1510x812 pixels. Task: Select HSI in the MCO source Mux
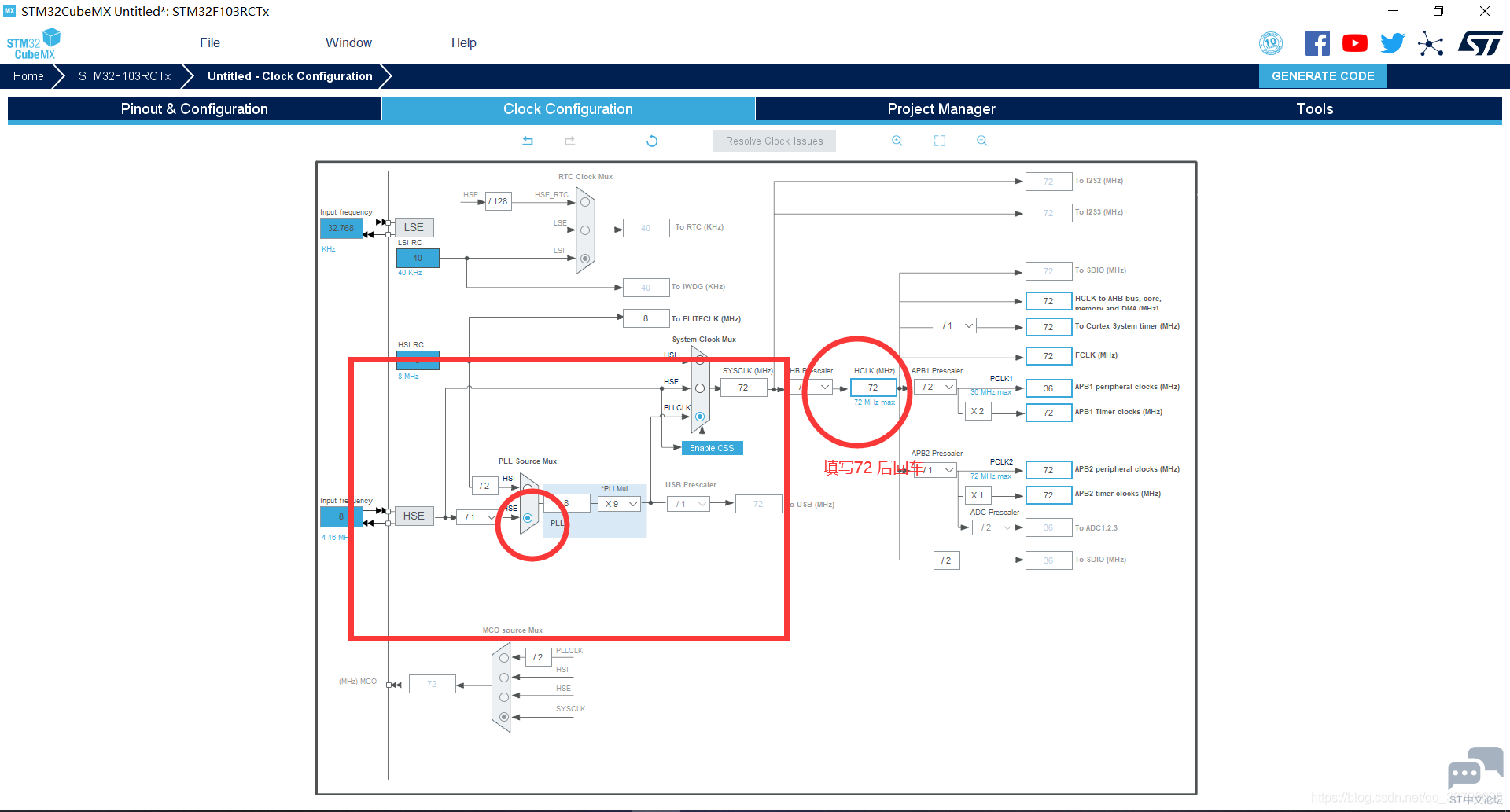click(504, 678)
